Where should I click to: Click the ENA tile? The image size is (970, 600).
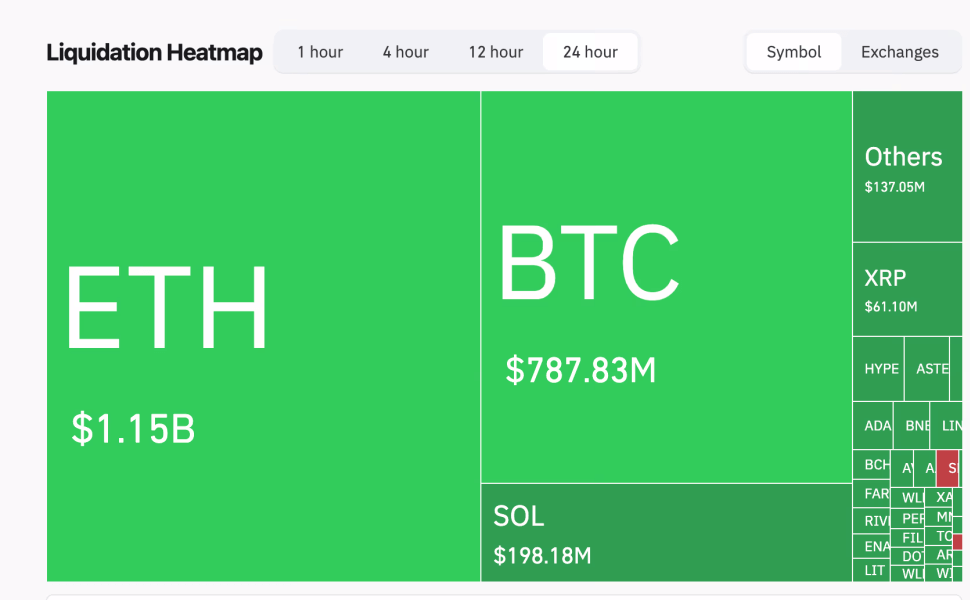[x=872, y=547]
